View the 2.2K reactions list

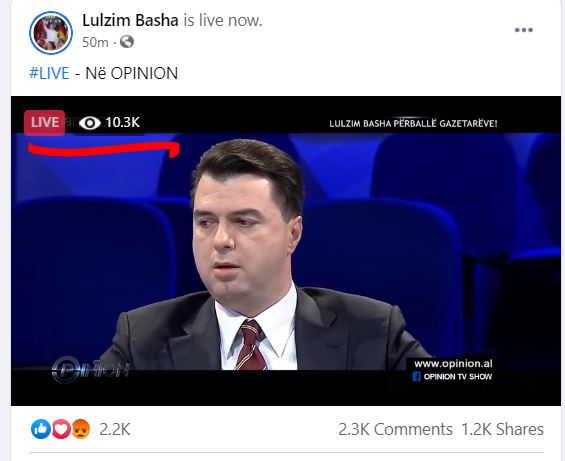(115, 429)
